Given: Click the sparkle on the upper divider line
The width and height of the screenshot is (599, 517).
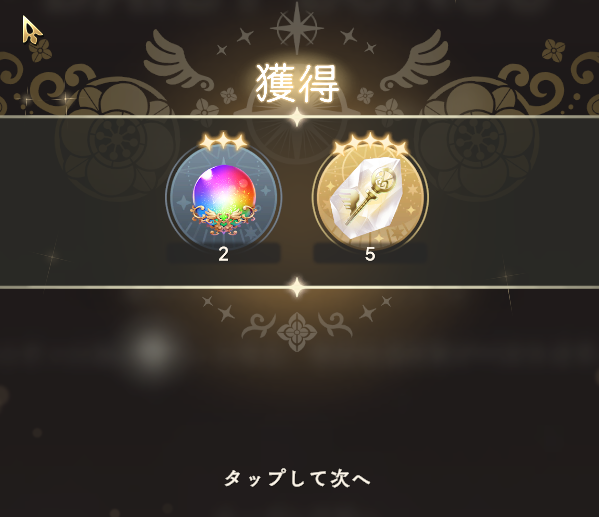Looking at the screenshot, I should 297,117.
